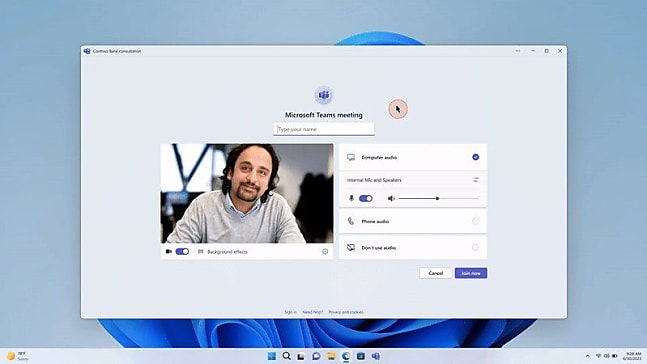
Task: Select the Don't use audio option
Action: pyautogui.click(x=413, y=248)
